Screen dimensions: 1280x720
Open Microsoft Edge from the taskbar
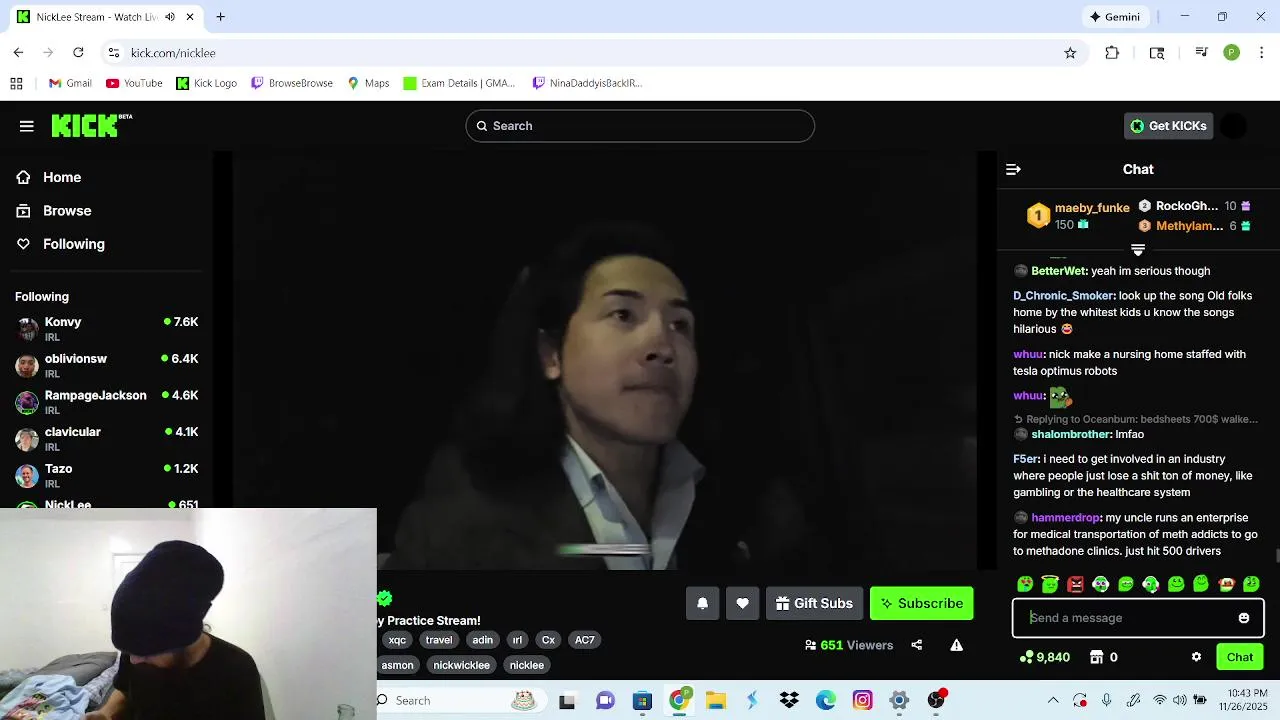pos(825,700)
